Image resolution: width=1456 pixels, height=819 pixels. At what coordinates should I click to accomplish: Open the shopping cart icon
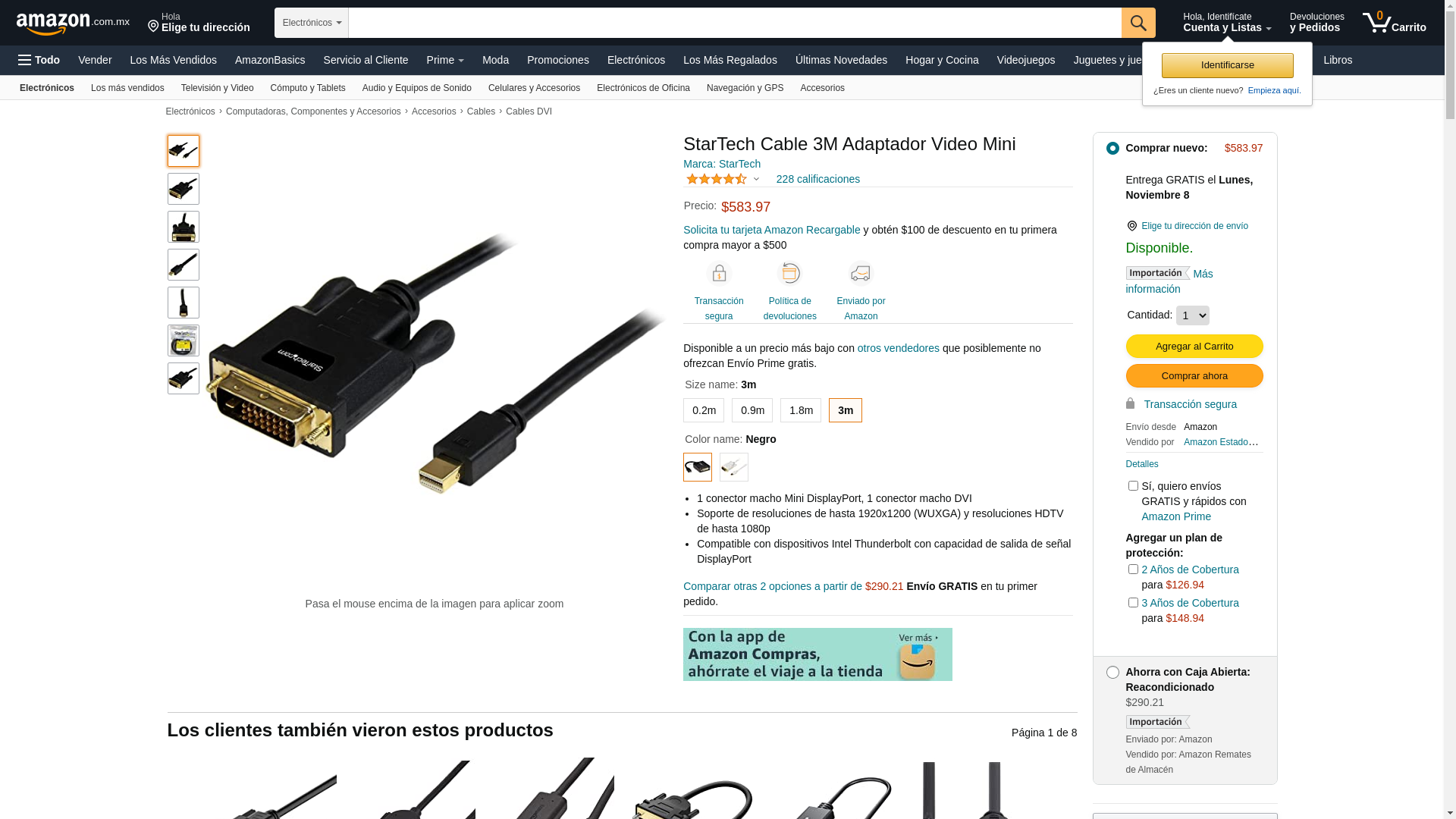pyautogui.click(x=1376, y=23)
